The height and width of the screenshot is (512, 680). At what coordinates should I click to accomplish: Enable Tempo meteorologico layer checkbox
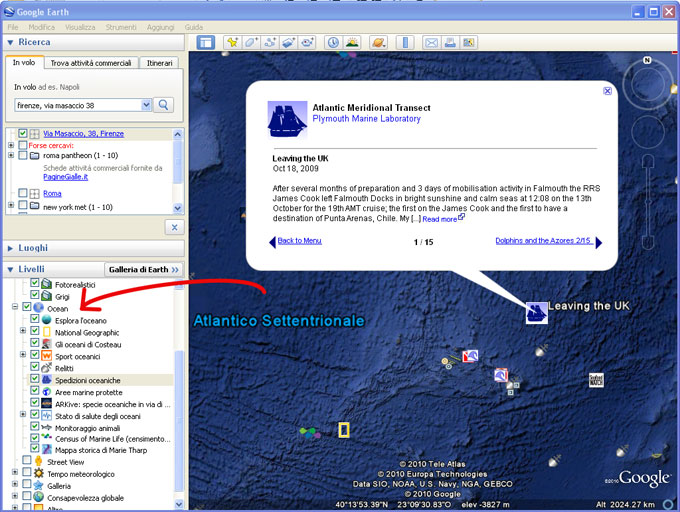pyautogui.click(x=27, y=472)
